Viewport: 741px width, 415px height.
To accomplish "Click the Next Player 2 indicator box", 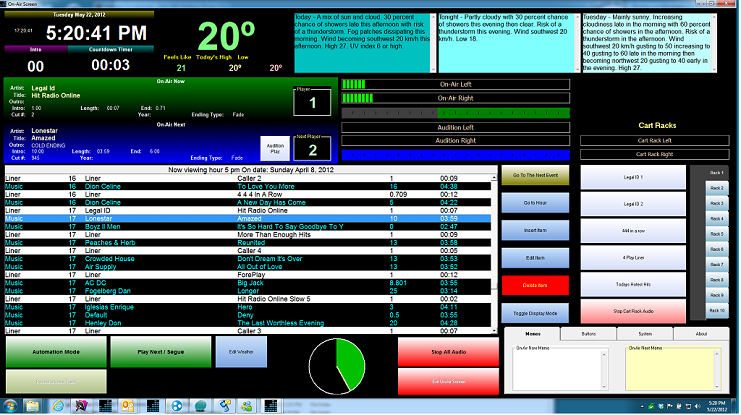I will 311,148.
